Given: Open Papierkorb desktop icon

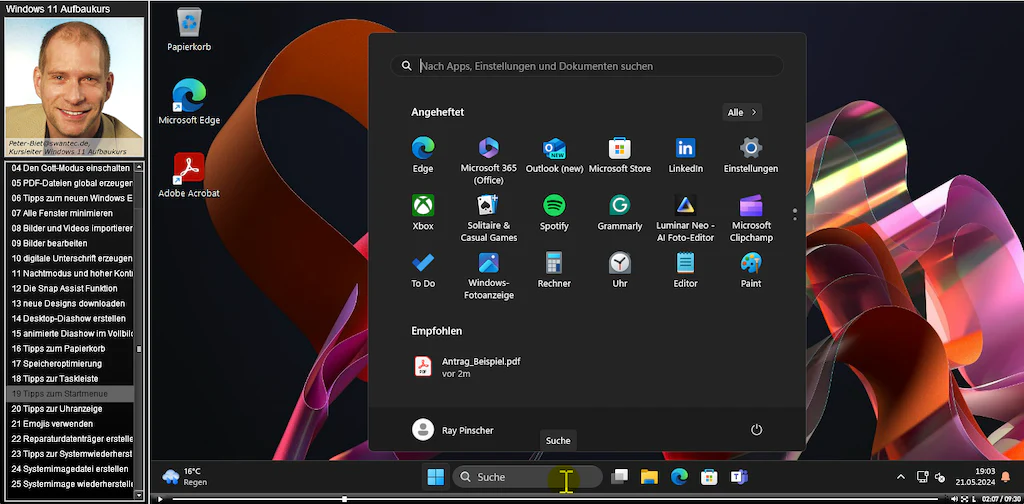Looking at the screenshot, I should coord(189,30).
